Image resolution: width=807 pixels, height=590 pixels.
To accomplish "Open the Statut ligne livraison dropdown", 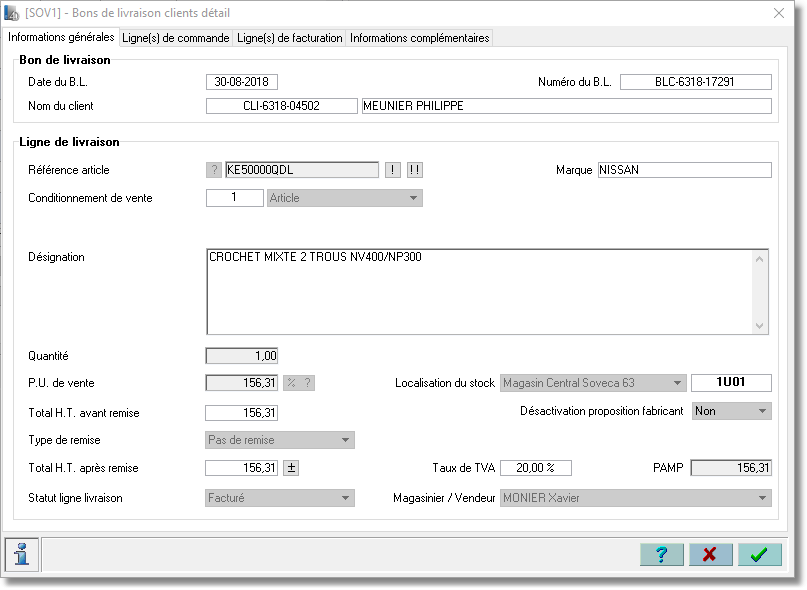I will (x=279, y=498).
